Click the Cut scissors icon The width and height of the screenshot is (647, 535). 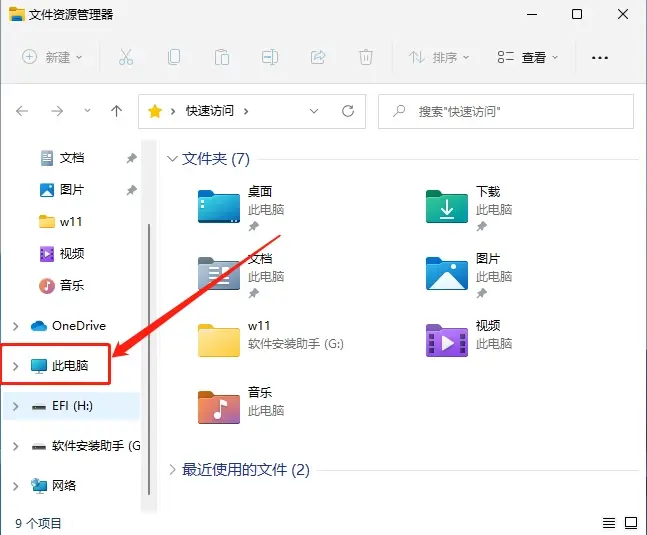coord(126,57)
